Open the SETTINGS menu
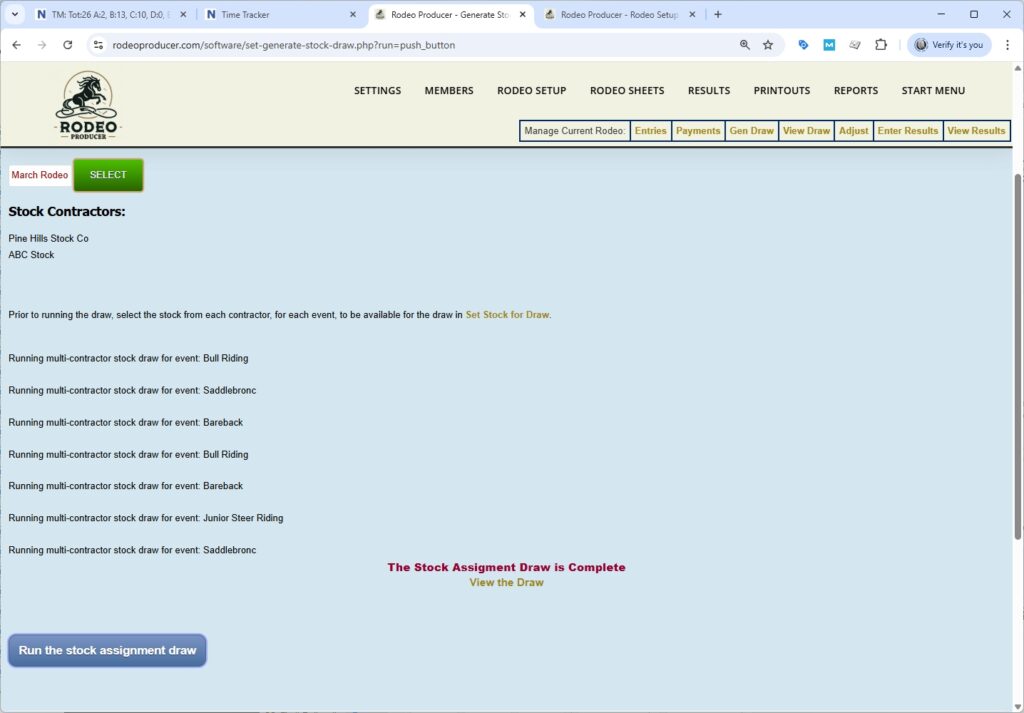Image resolution: width=1024 pixels, height=713 pixels. click(x=377, y=91)
